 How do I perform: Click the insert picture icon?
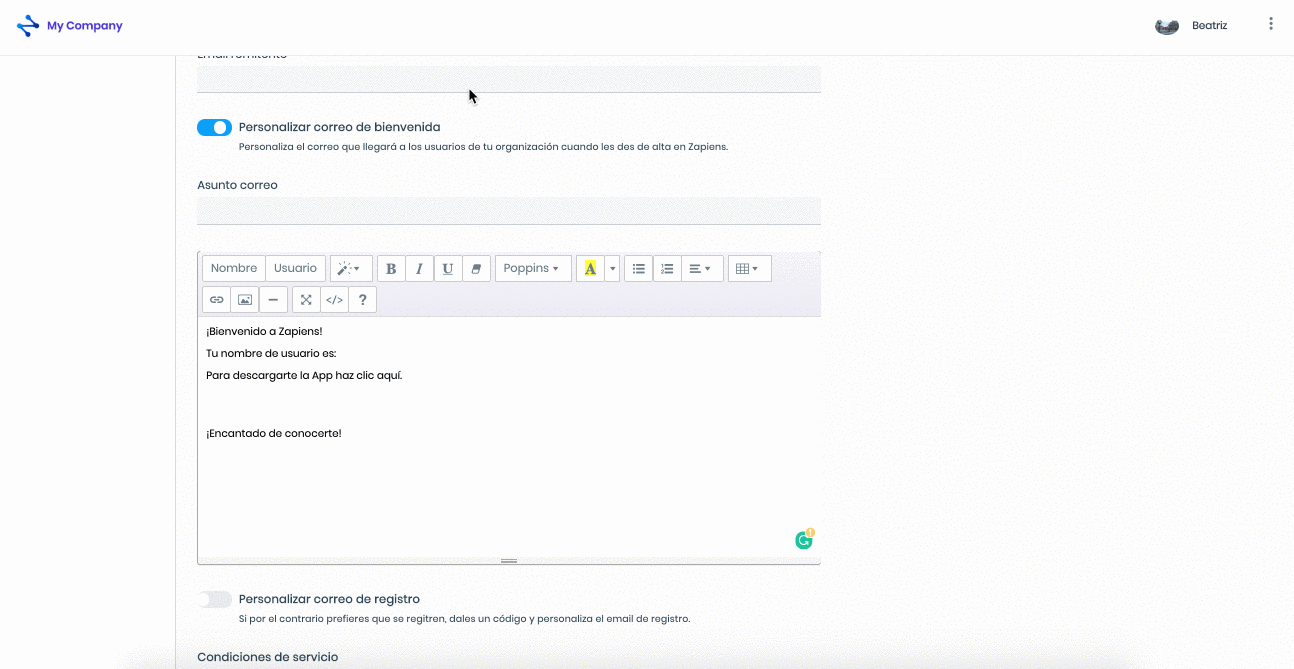click(x=244, y=300)
